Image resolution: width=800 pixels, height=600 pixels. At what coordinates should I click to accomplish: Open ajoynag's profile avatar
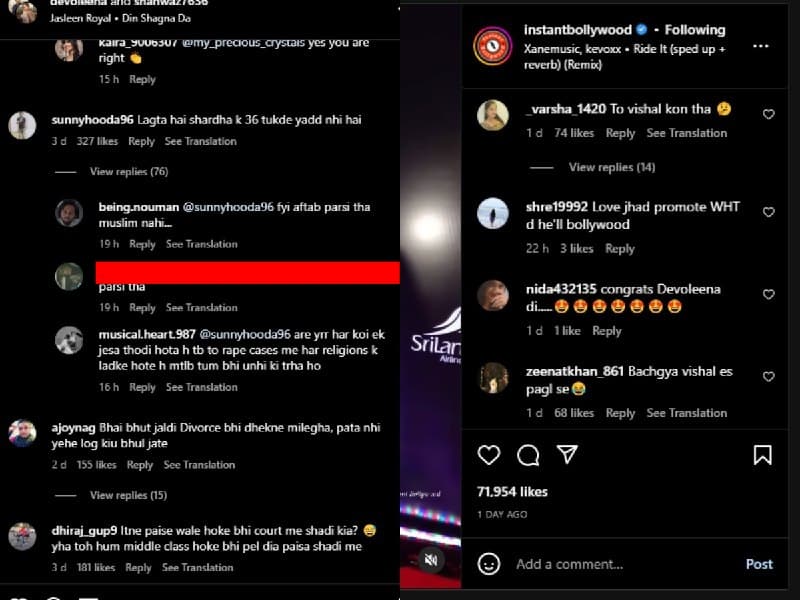pyautogui.click(x=22, y=434)
